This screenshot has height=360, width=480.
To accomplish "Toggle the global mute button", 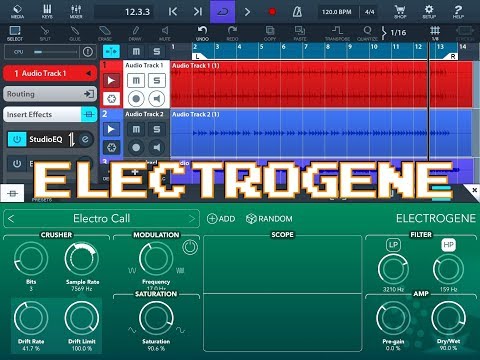I will click(x=136, y=52).
